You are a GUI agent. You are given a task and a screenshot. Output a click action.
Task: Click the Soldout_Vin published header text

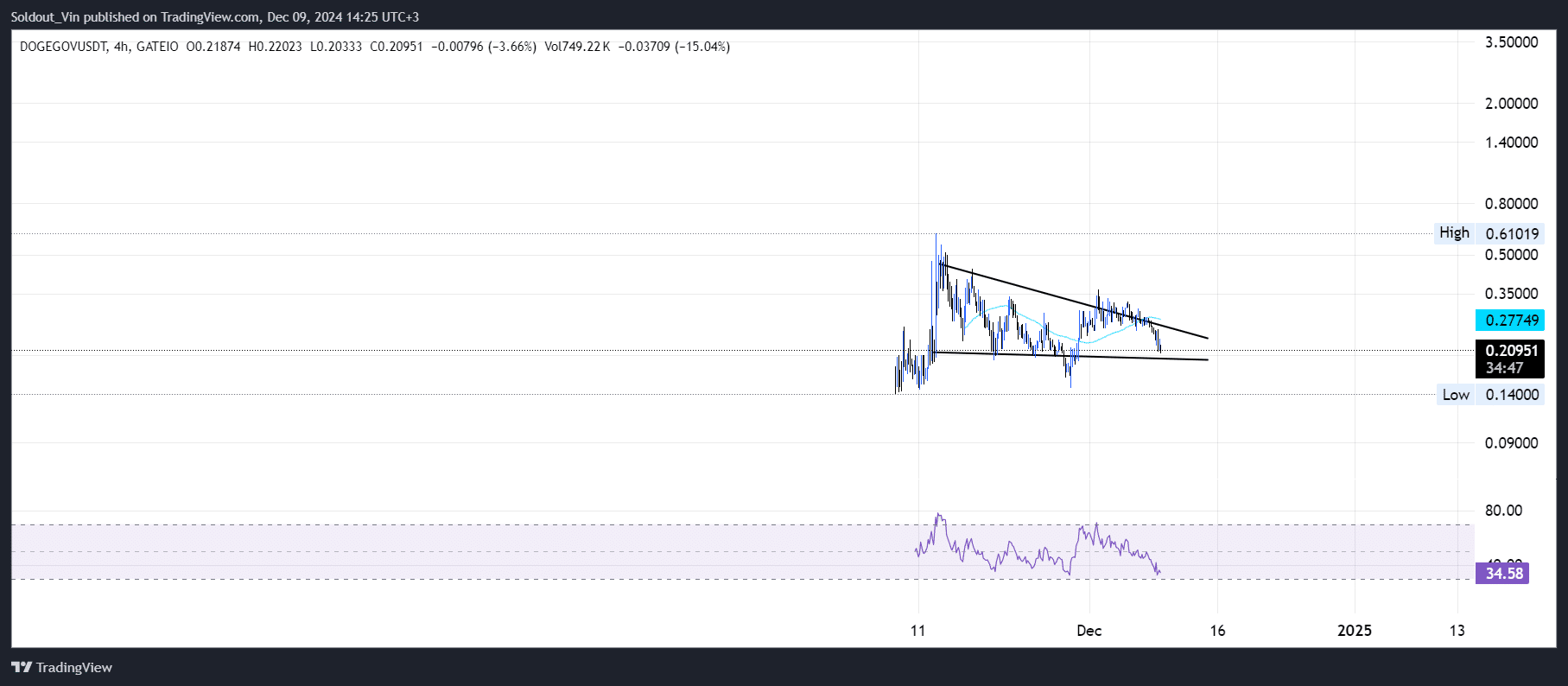pyautogui.click(x=214, y=16)
